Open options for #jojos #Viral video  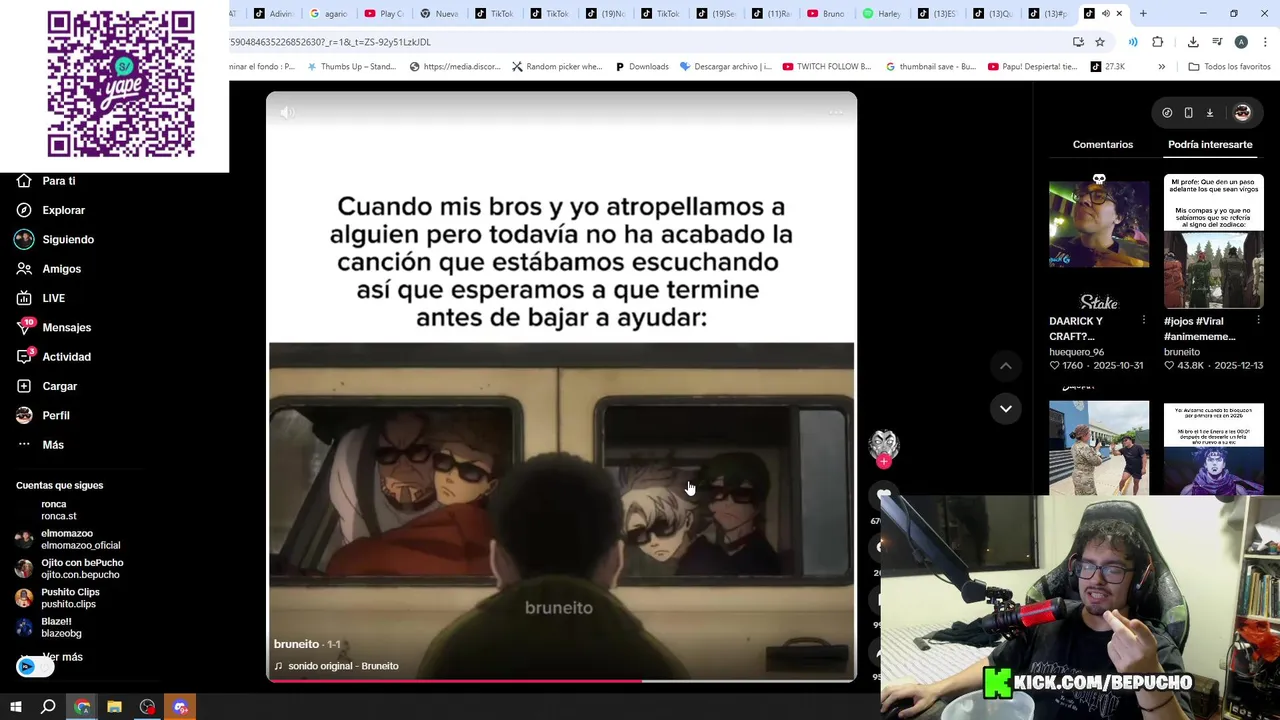(x=1258, y=321)
